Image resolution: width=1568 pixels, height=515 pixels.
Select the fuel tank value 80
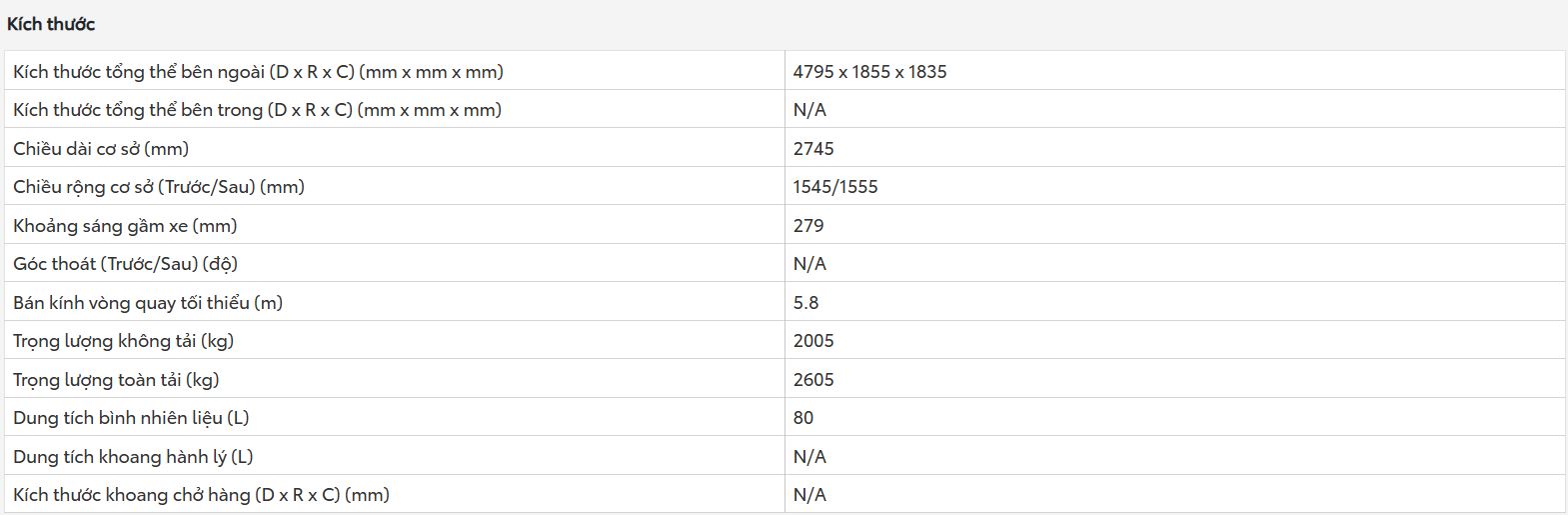tap(803, 418)
